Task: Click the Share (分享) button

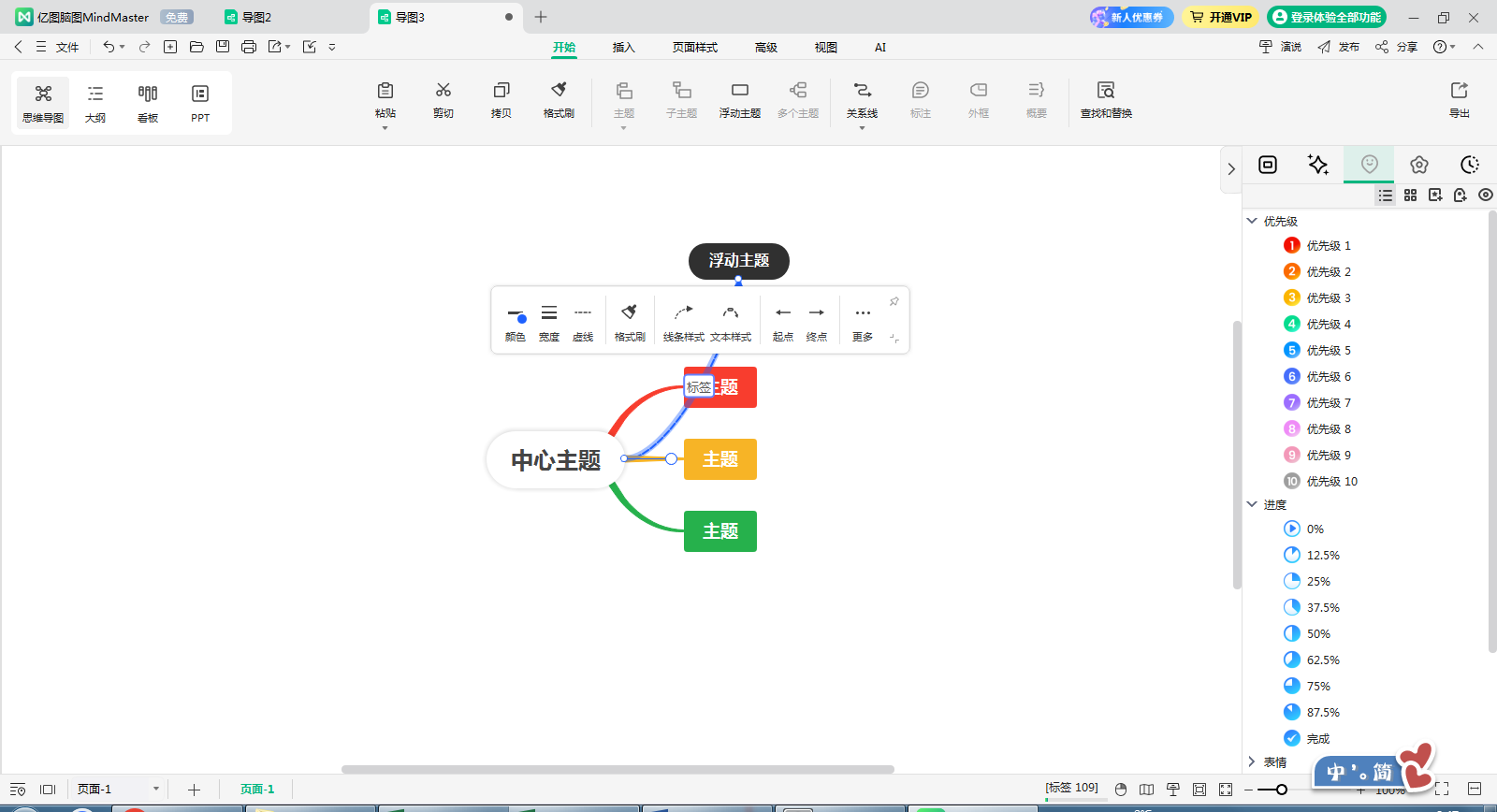Action: point(1397,47)
